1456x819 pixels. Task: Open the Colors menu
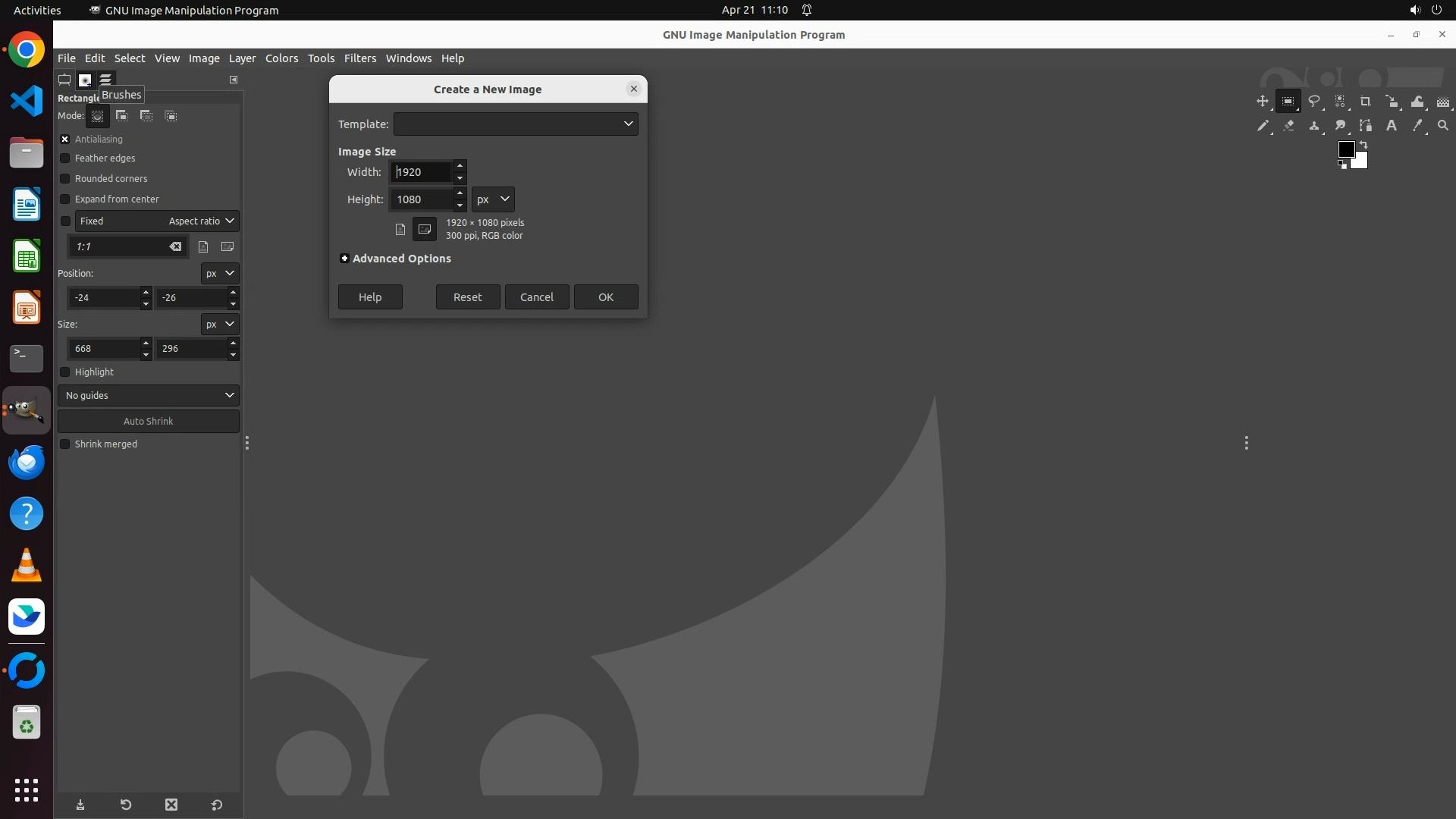click(281, 58)
